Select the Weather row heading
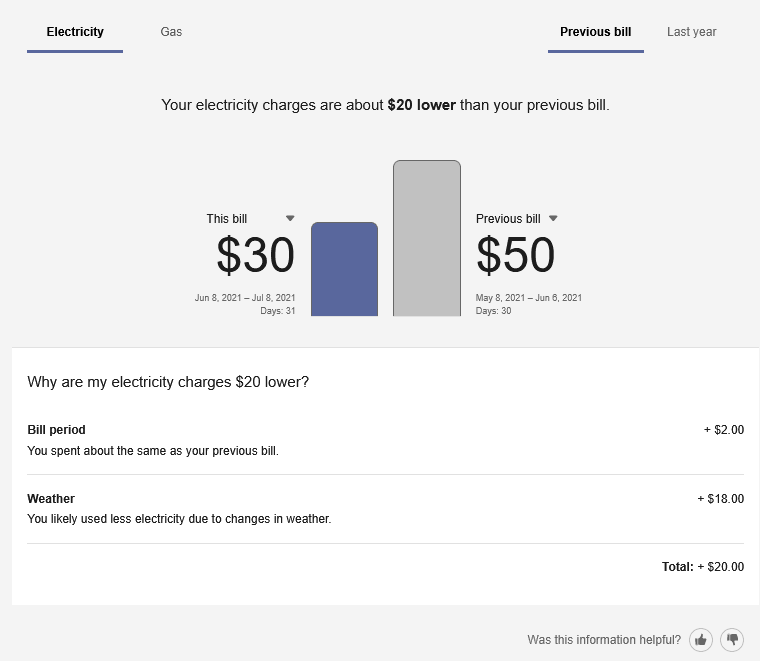 click(51, 499)
